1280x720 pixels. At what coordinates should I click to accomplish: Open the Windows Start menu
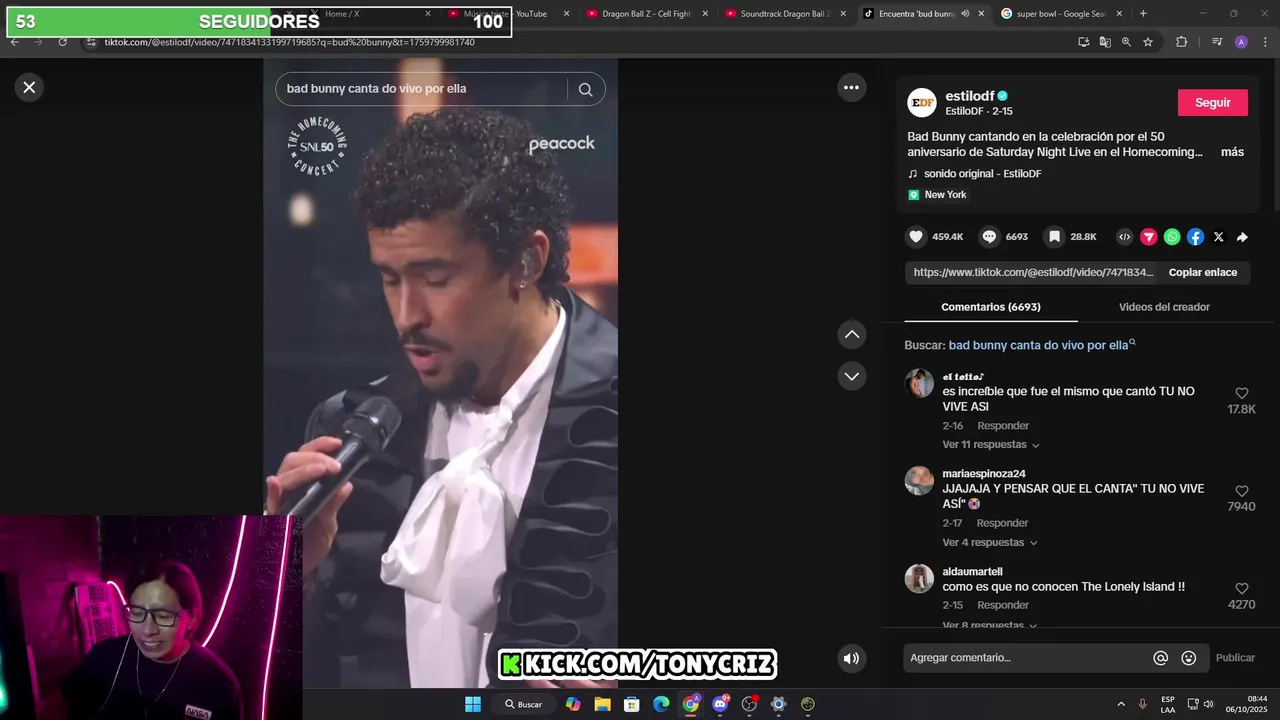coord(473,704)
